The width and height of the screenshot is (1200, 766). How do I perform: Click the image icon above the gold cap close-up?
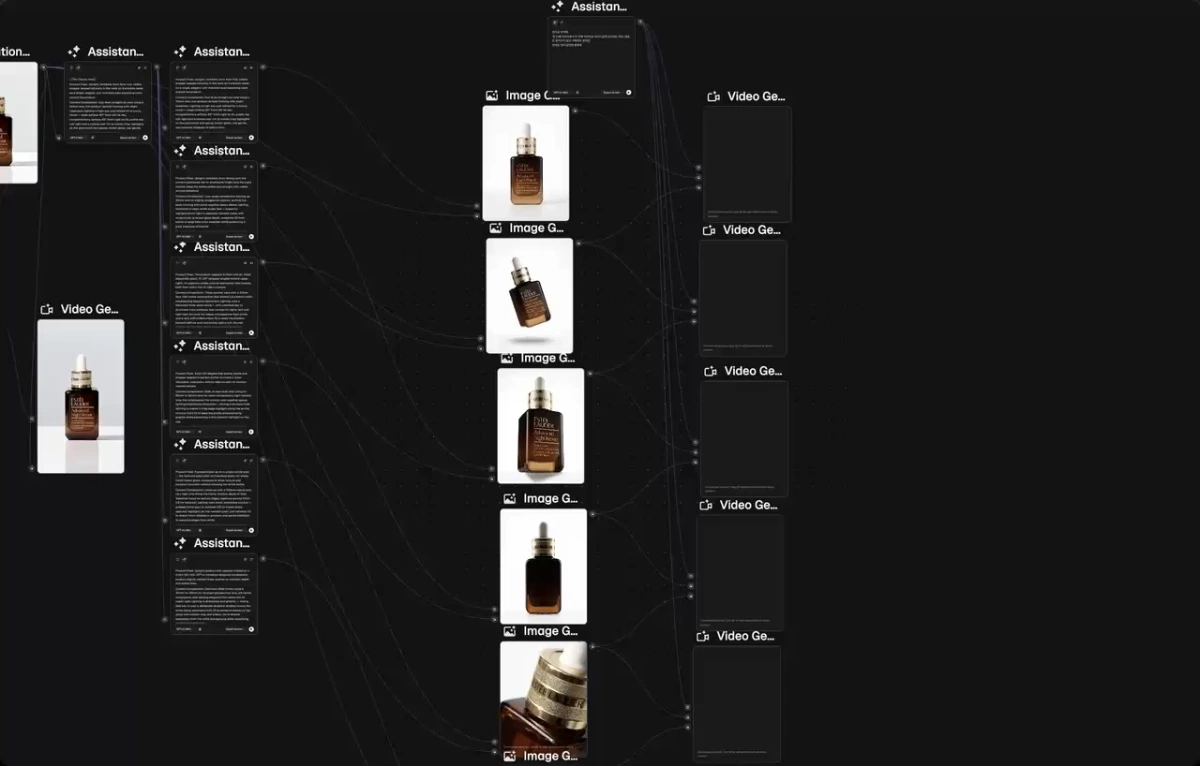(510, 631)
